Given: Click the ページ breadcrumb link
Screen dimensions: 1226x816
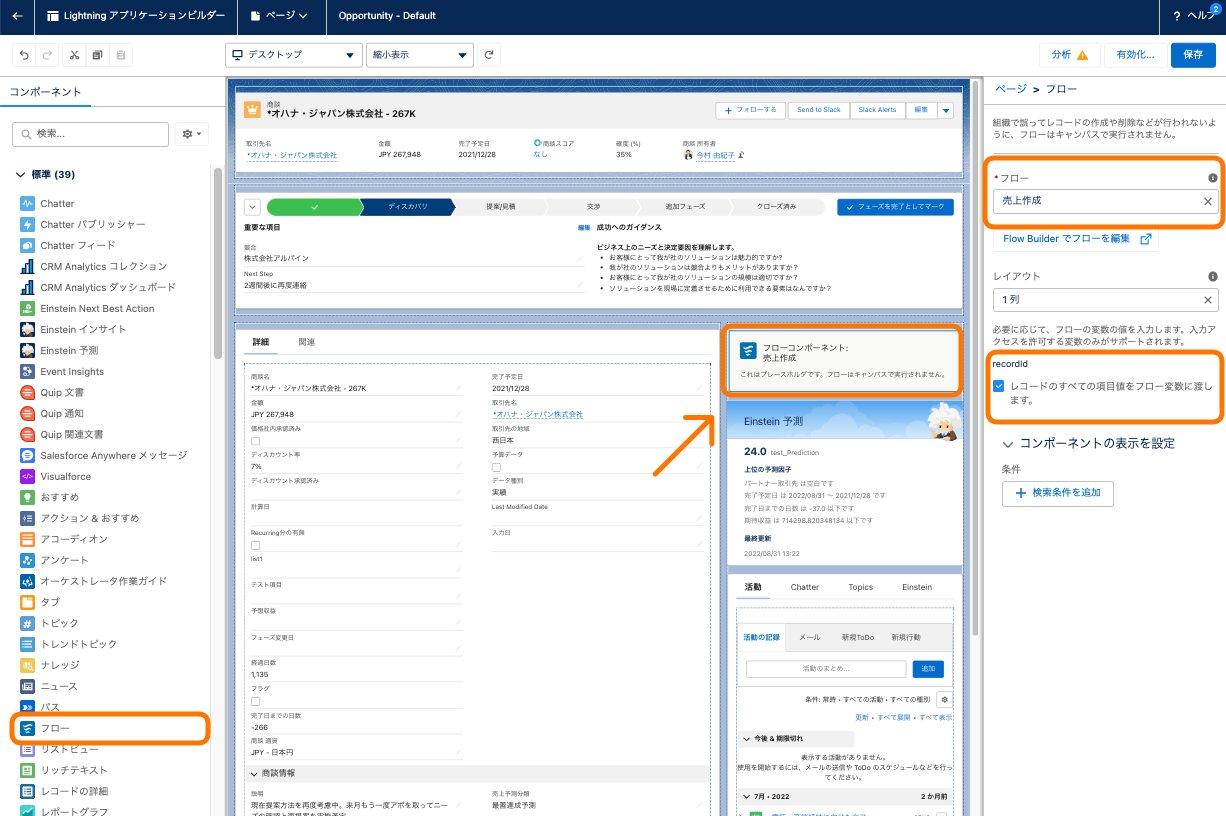Looking at the screenshot, I should click(x=1010, y=89).
